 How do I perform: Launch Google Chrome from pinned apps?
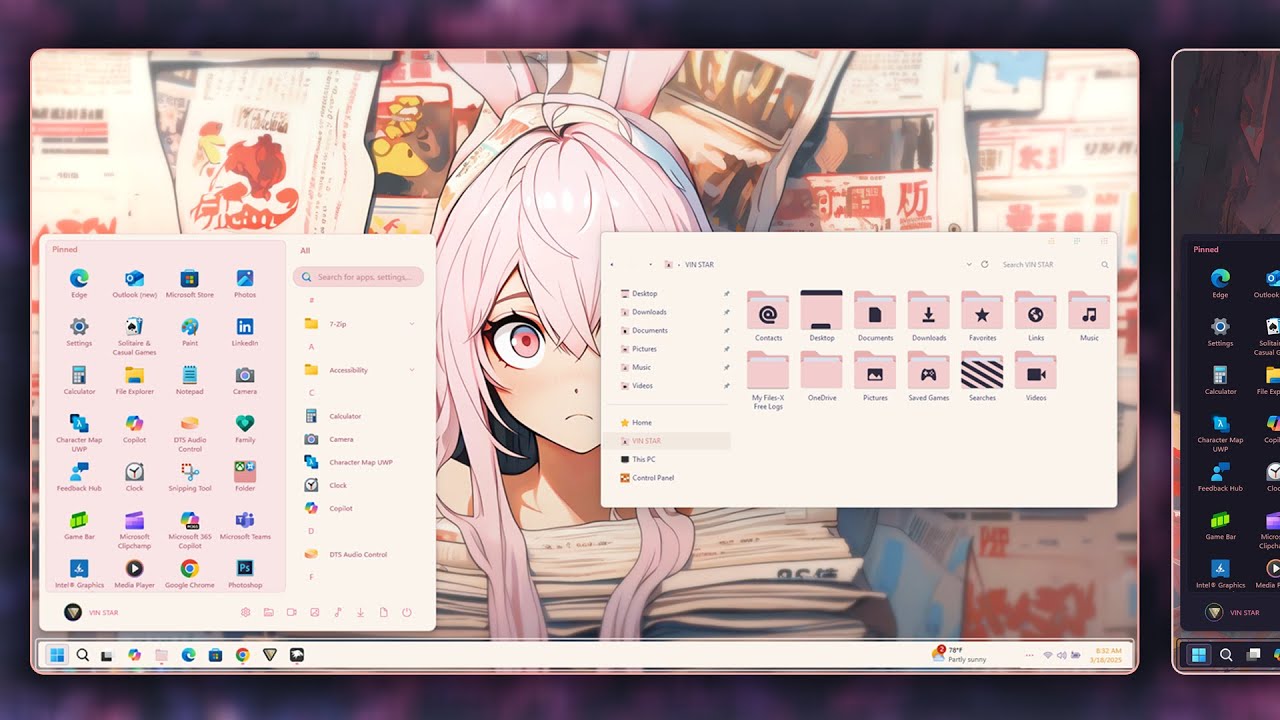pyautogui.click(x=189, y=574)
